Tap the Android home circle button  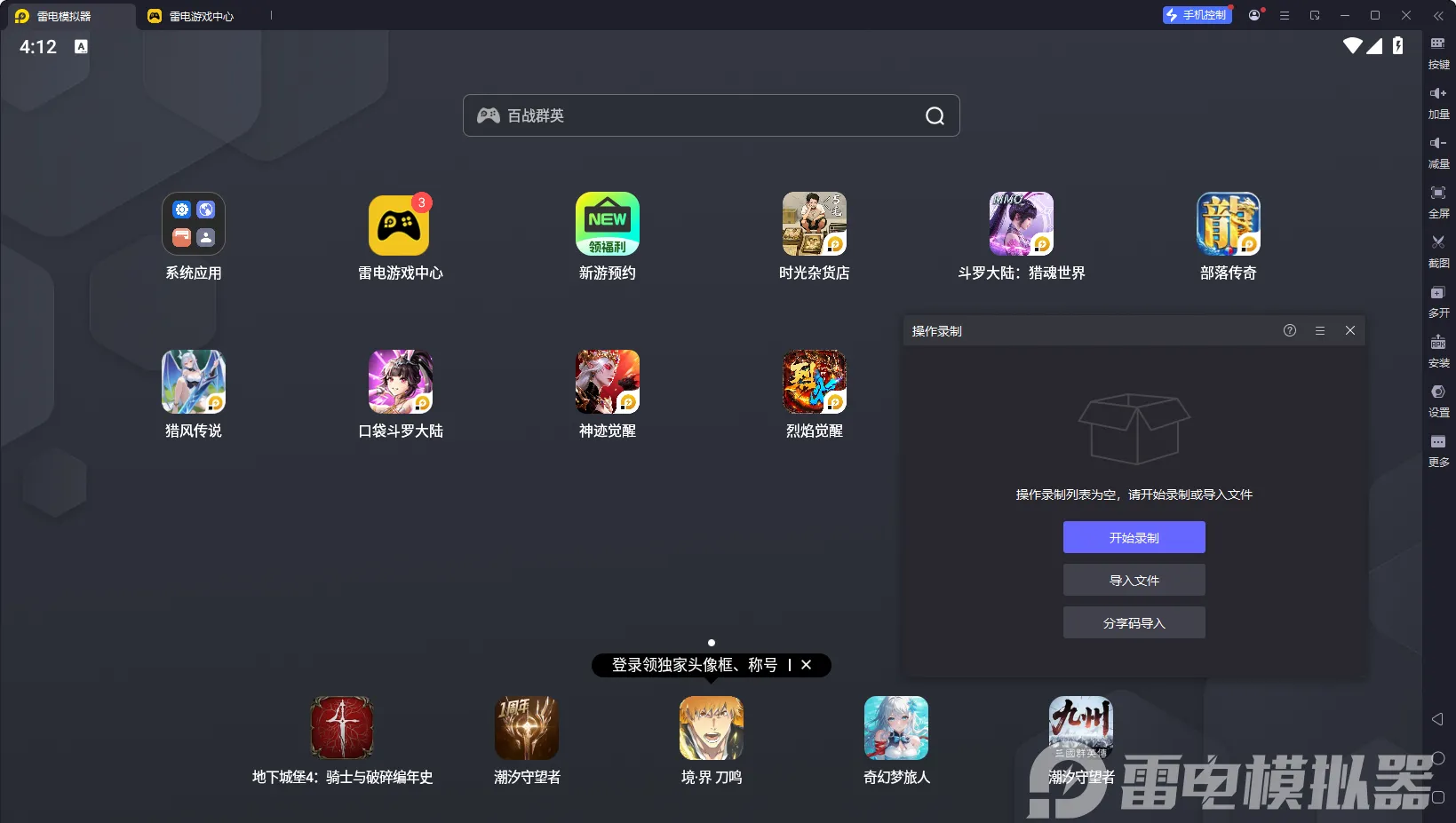(1438, 758)
